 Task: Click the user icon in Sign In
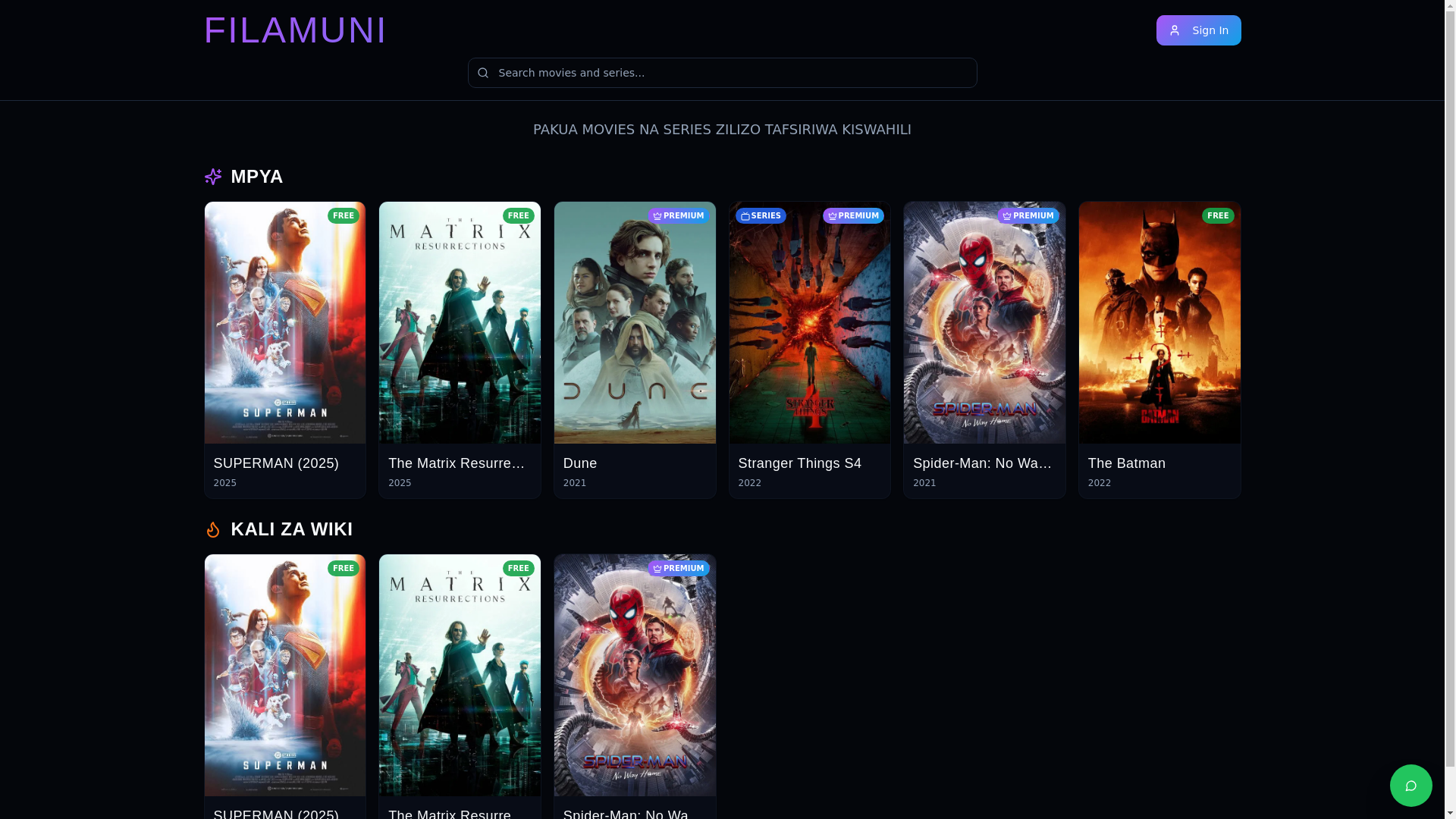click(x=1174, y=30)
